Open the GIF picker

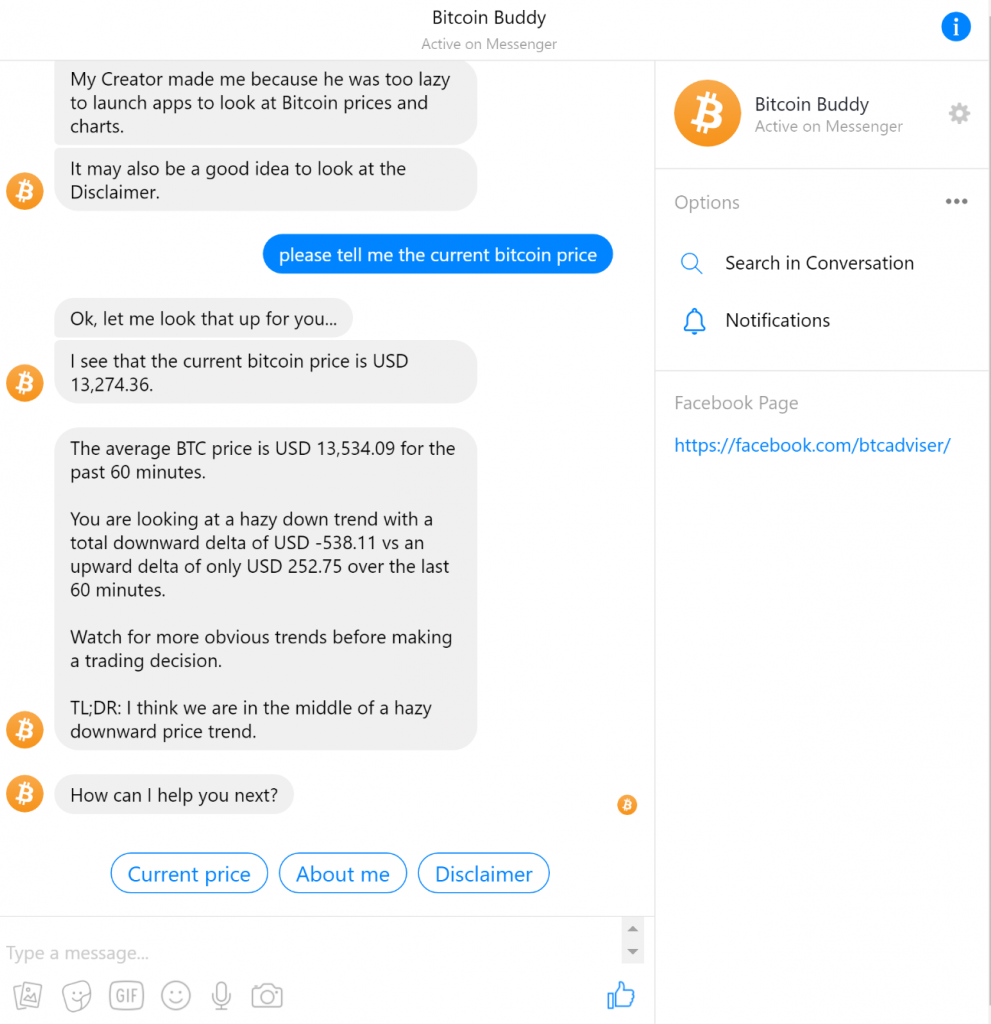[126, 996]
